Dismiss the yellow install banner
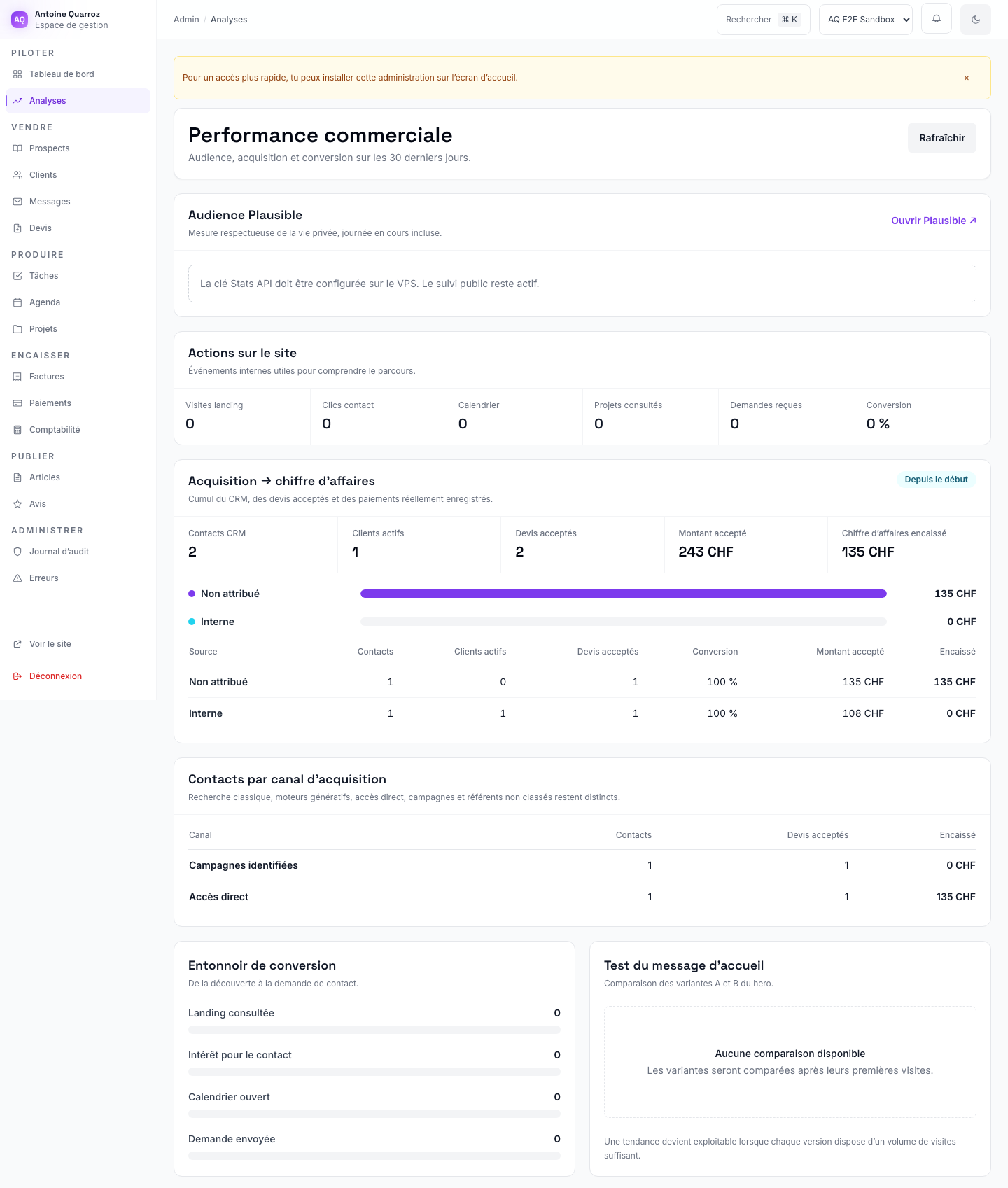This screenshot has height=1188, width=1008. (x=967, y=78)
